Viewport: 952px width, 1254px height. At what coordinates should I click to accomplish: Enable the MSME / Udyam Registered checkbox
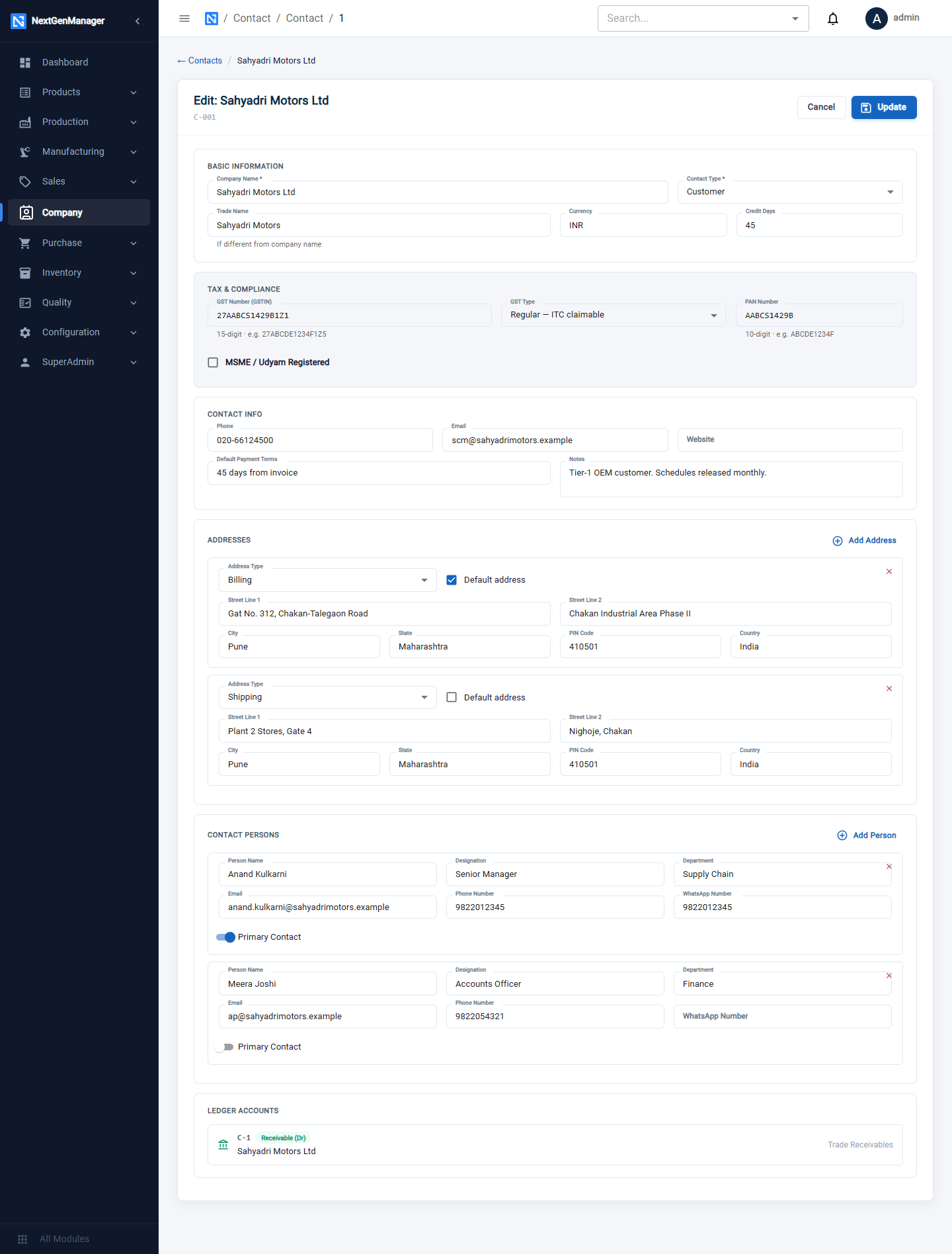tap(213, 362)
